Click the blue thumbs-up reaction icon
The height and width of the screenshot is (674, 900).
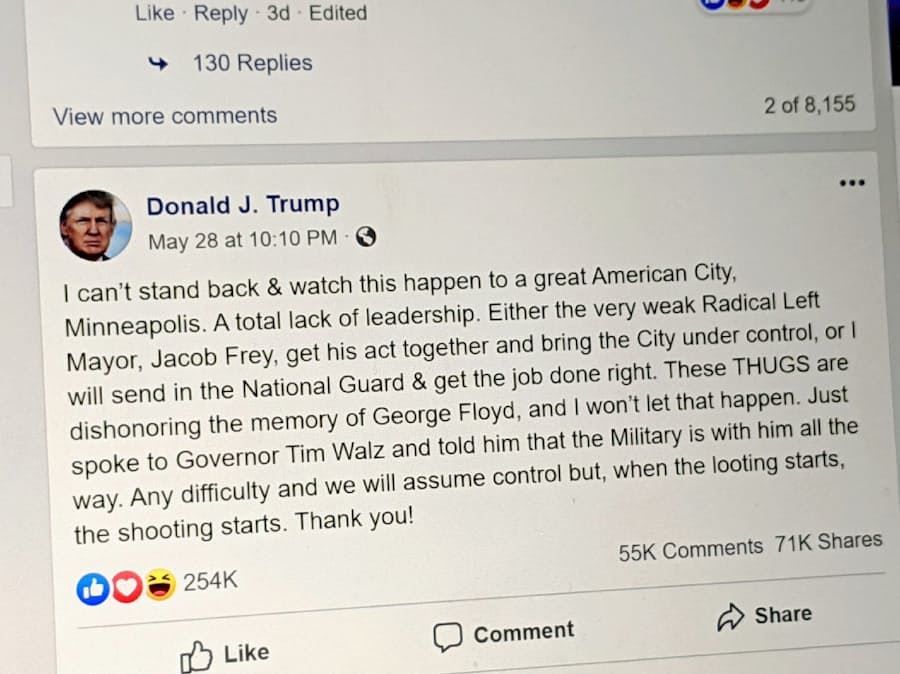pyautogui.click(x=93, y=590)
